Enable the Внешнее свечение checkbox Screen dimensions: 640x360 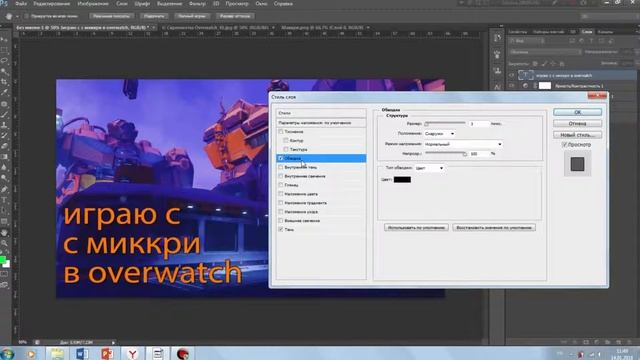281,220
